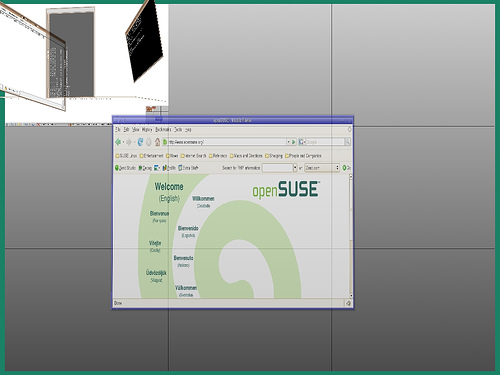Screen dimensions: 500x375
Task: Open the History menu
Action: (147, 129)
